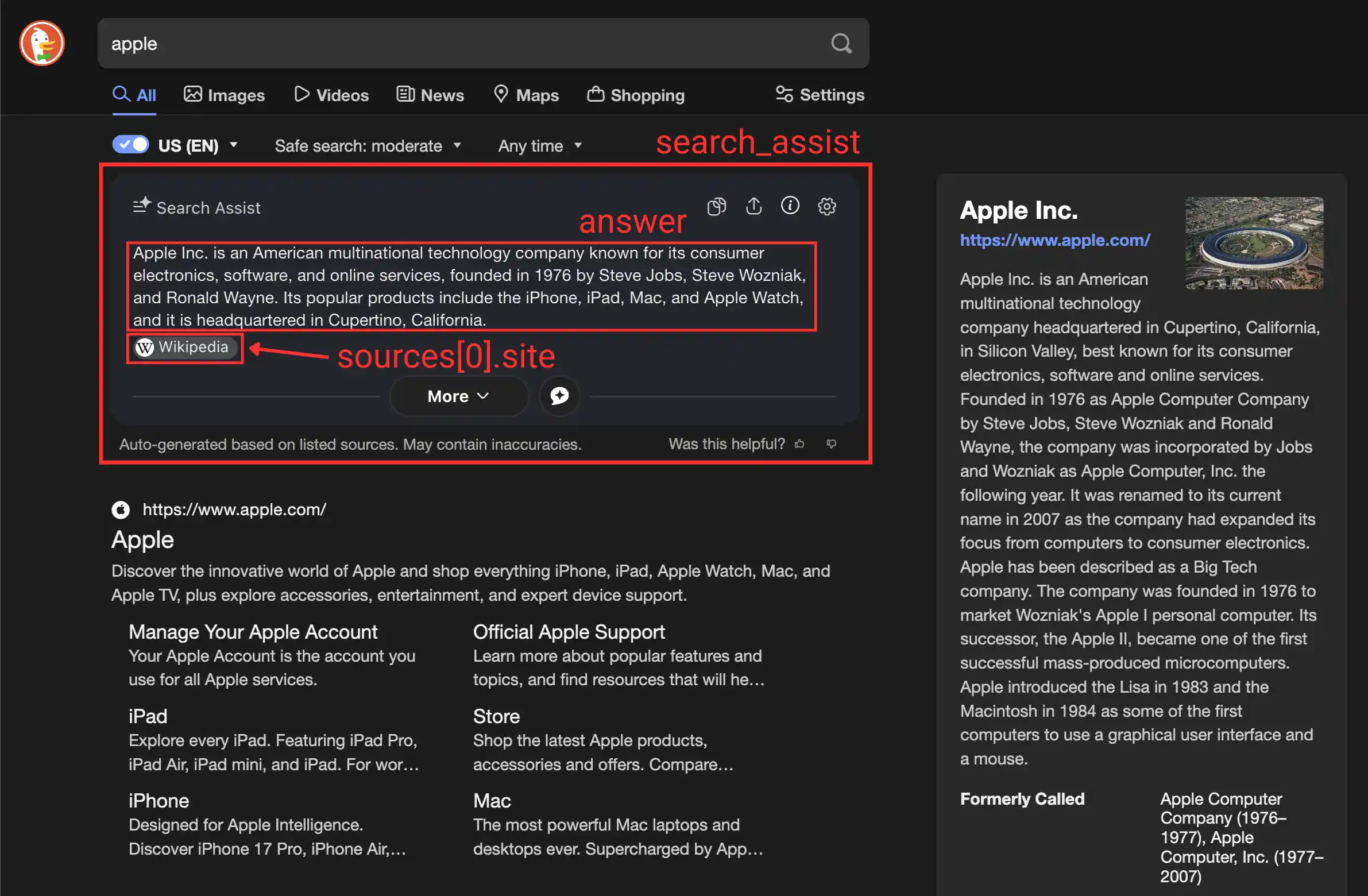Switch to the Maps tab
Viewport: 1368px width, 896px height.
(526, 95)
